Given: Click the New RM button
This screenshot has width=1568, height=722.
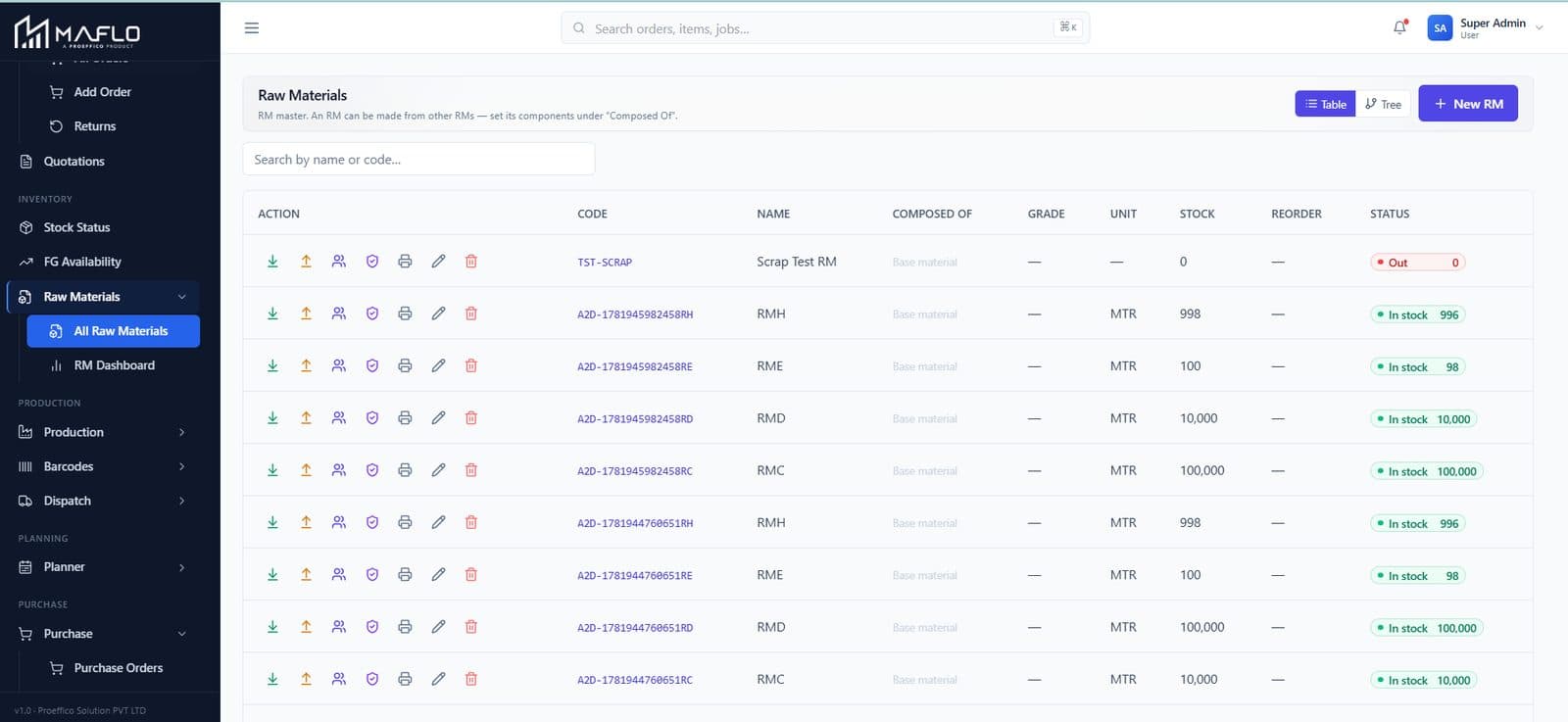Looking at the screenshot, I should (1468, 104).
